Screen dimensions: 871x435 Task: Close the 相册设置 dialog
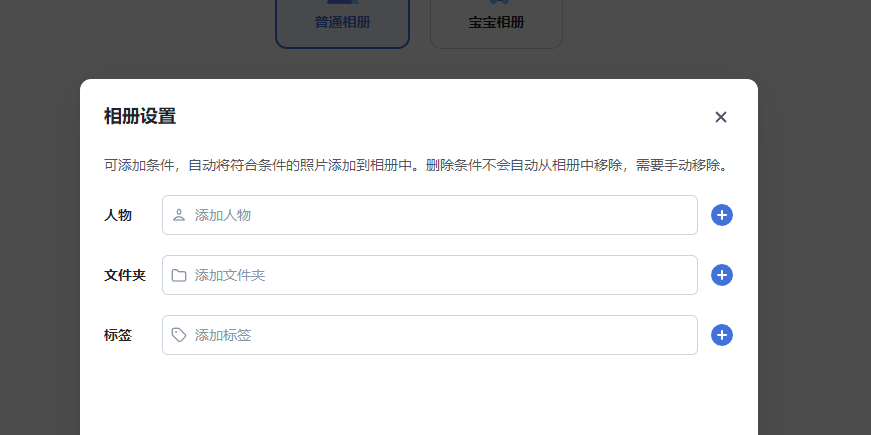(721, 117)
